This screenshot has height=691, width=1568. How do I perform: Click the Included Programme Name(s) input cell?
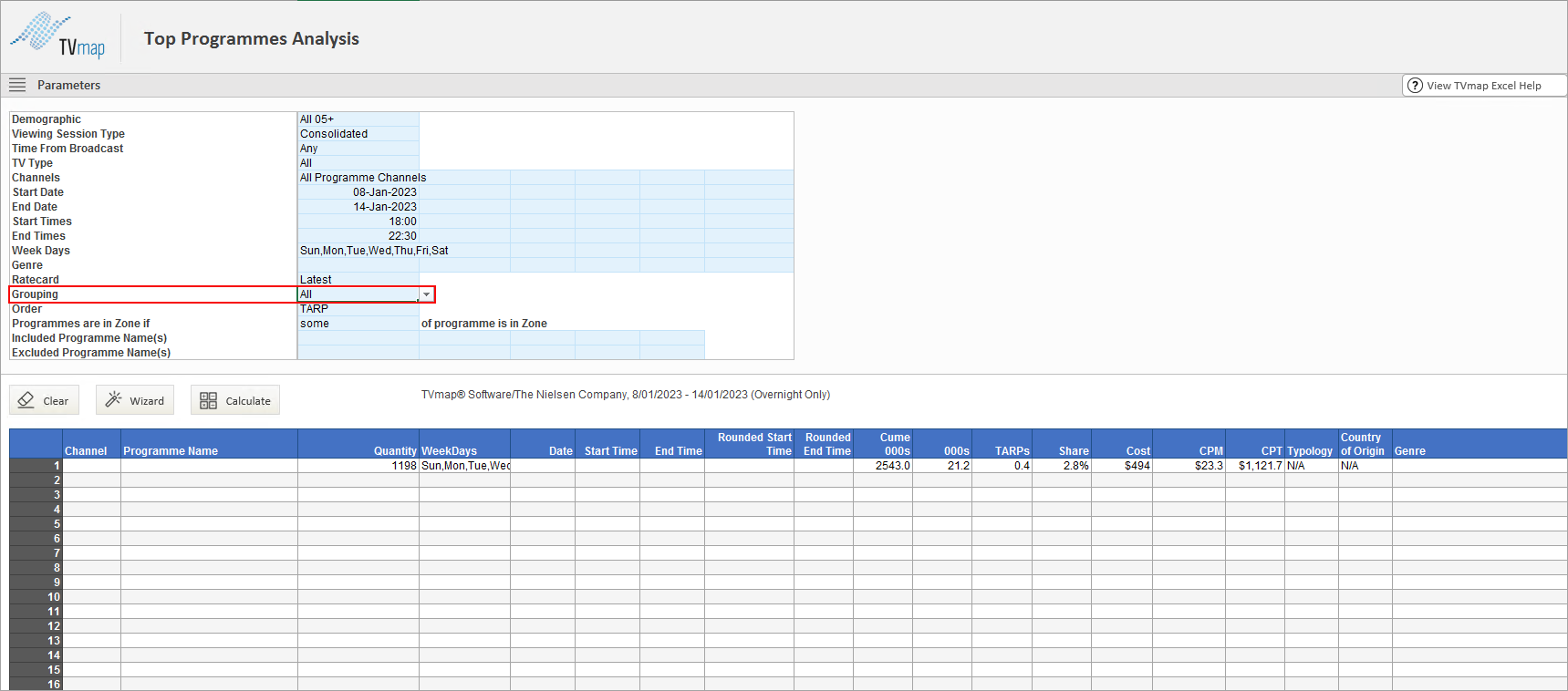coord(358,338)
